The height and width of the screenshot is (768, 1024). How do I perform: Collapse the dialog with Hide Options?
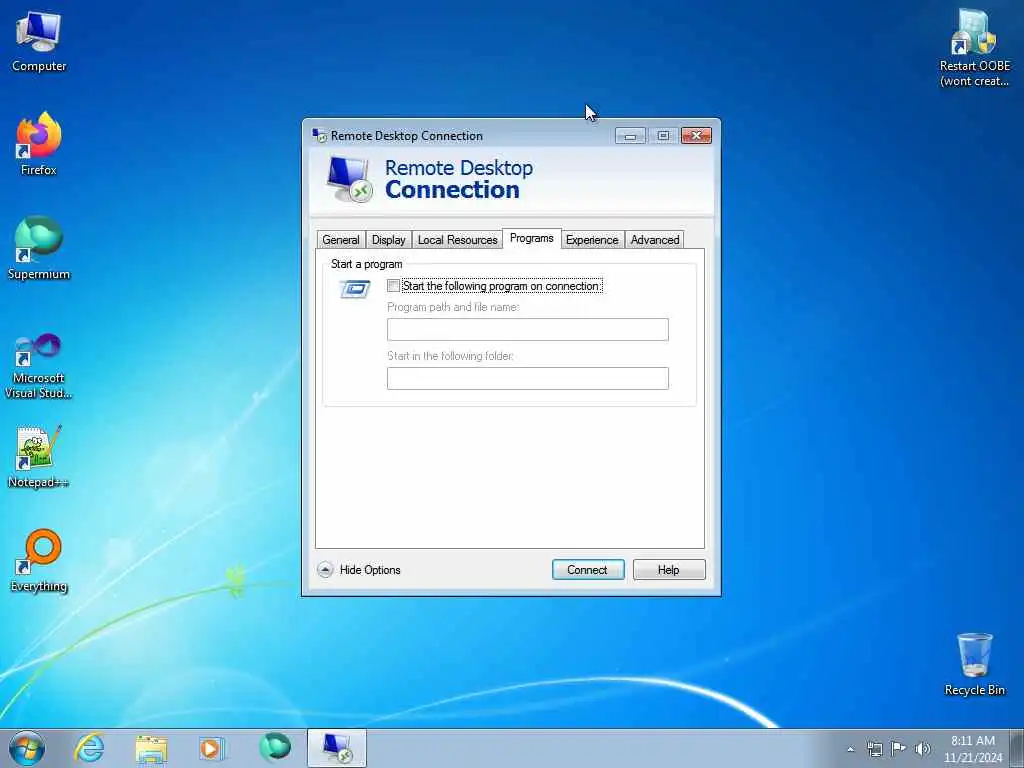pos(359,569)
